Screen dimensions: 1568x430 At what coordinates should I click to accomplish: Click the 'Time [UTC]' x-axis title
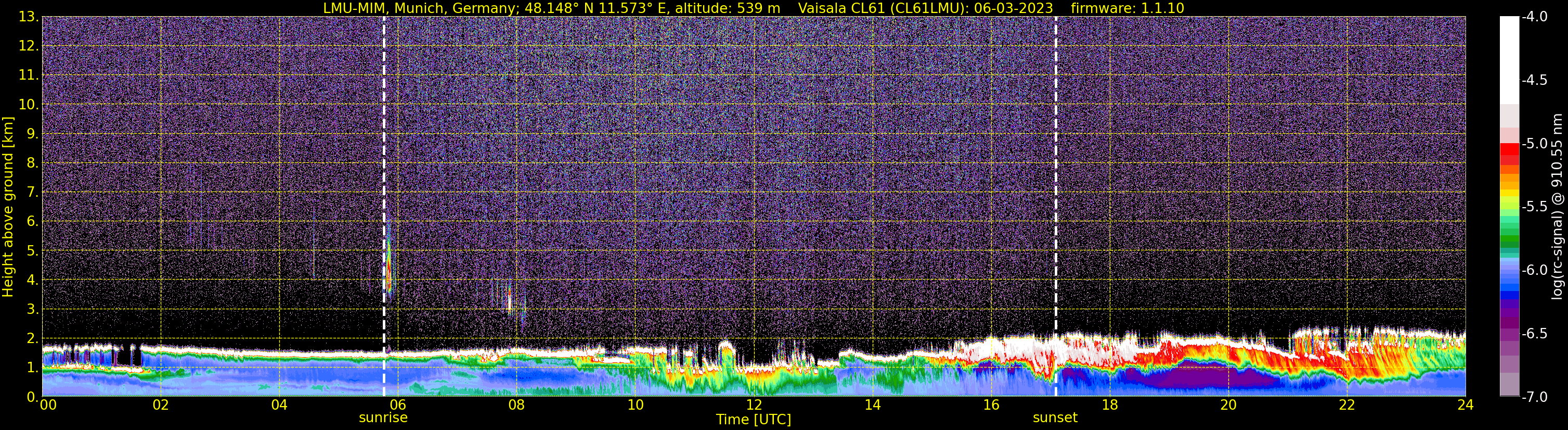[754, 420]
